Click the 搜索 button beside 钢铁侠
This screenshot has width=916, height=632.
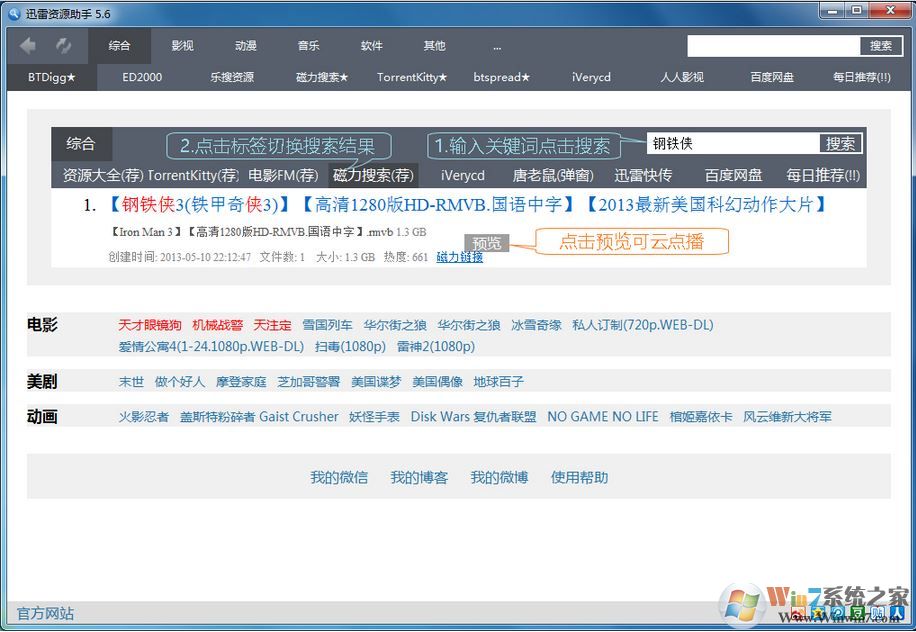tap(840, 142)
